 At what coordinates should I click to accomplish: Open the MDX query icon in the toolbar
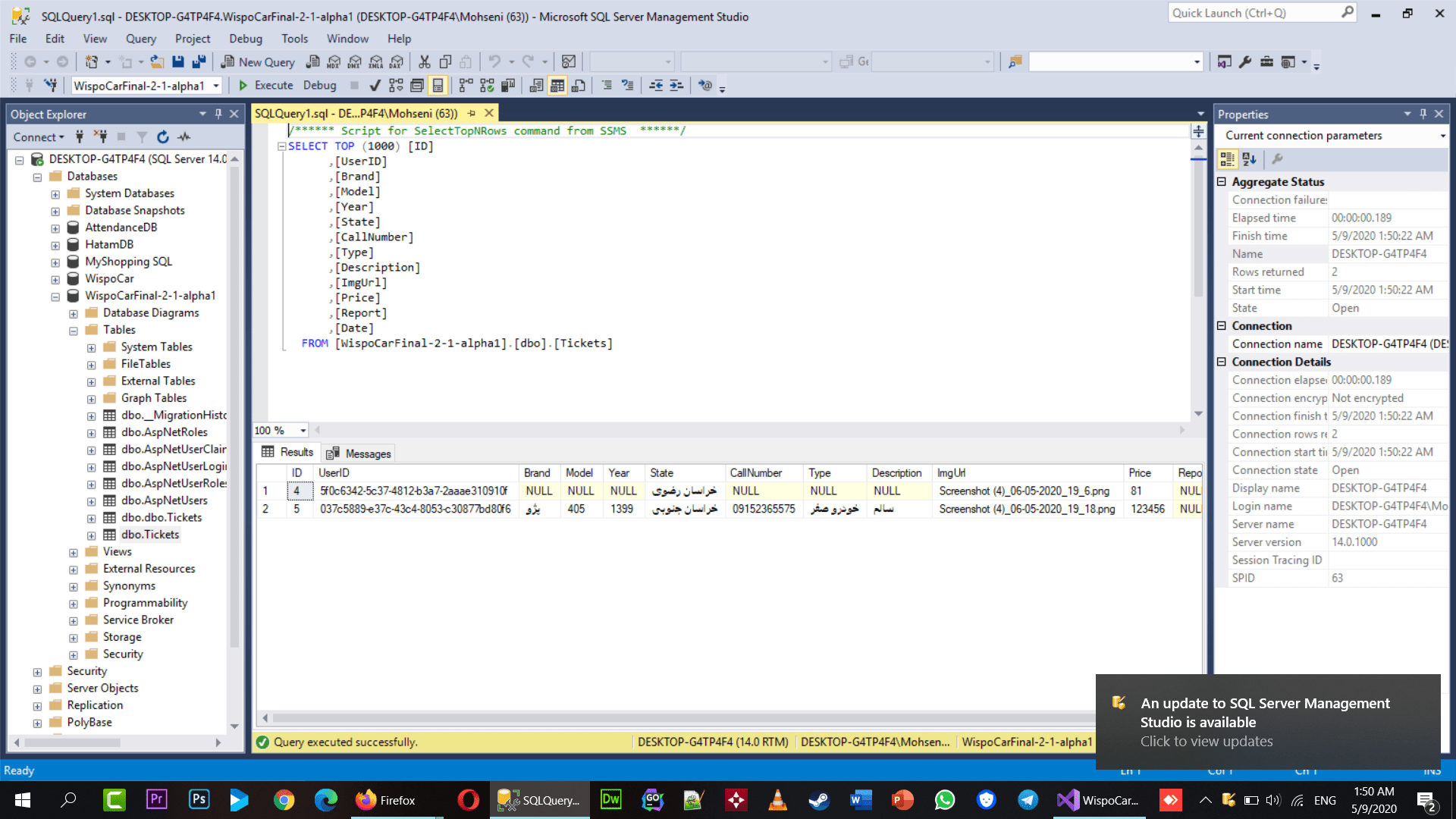tap(334, 62)
